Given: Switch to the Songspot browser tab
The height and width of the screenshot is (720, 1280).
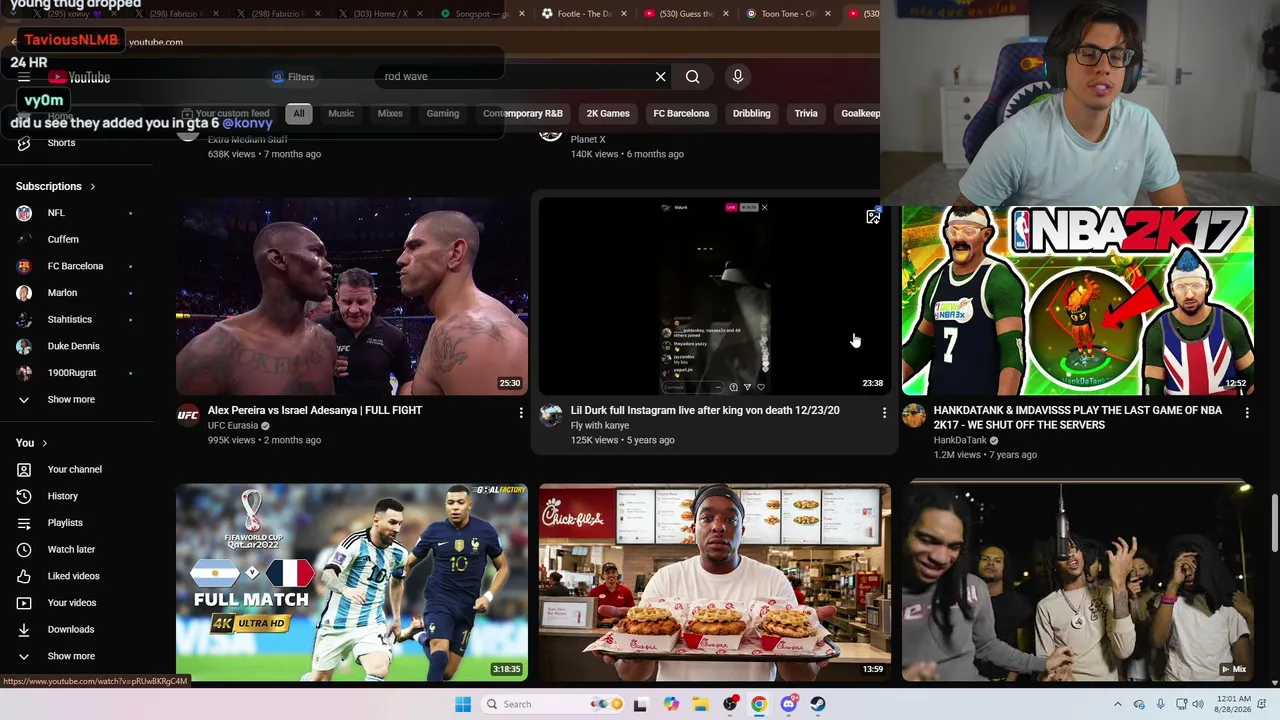Looking at the screenshot, I should coord(482,14).
